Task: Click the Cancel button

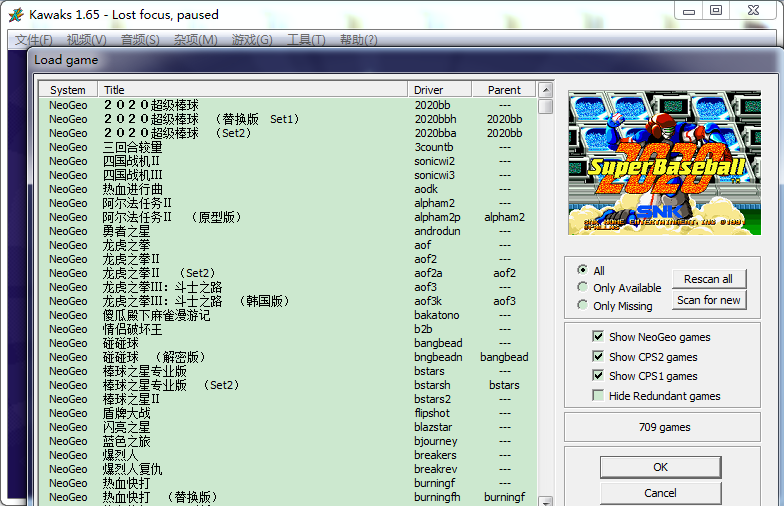Action: coord(660,493)
